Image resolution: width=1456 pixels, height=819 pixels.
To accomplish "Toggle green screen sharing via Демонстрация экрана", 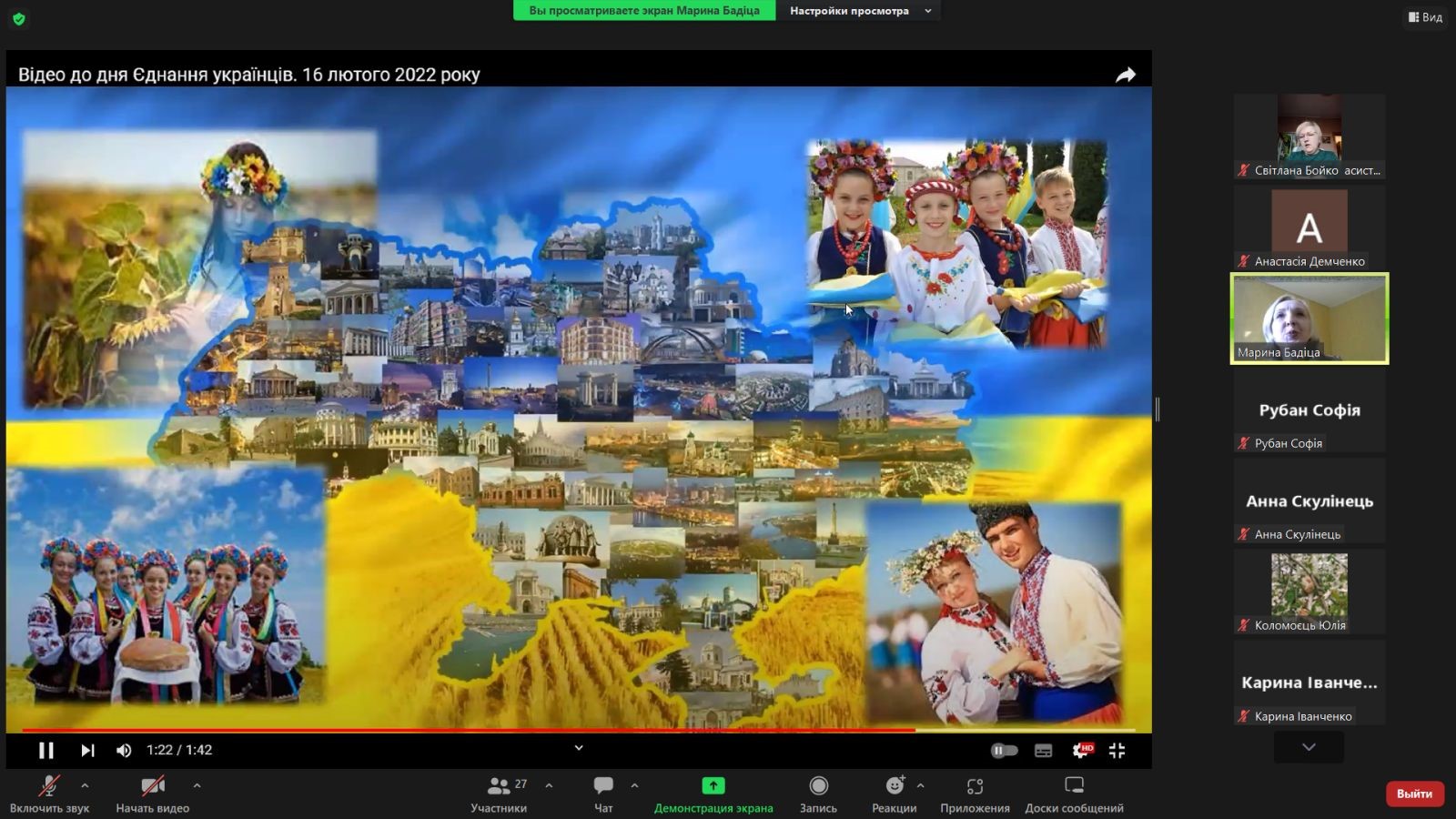I will click(713, 793).
